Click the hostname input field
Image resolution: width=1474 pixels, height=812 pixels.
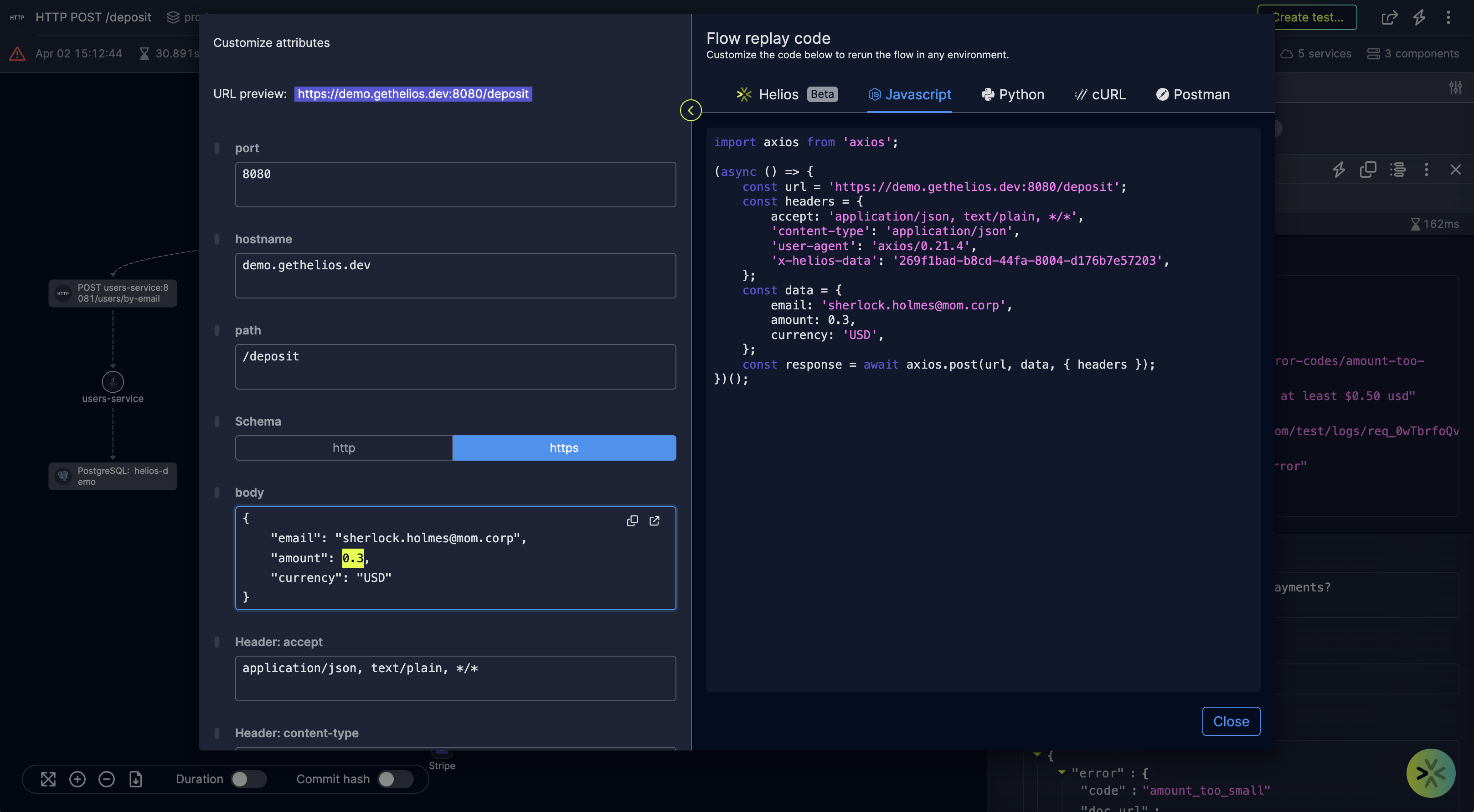tap(455, 275)
